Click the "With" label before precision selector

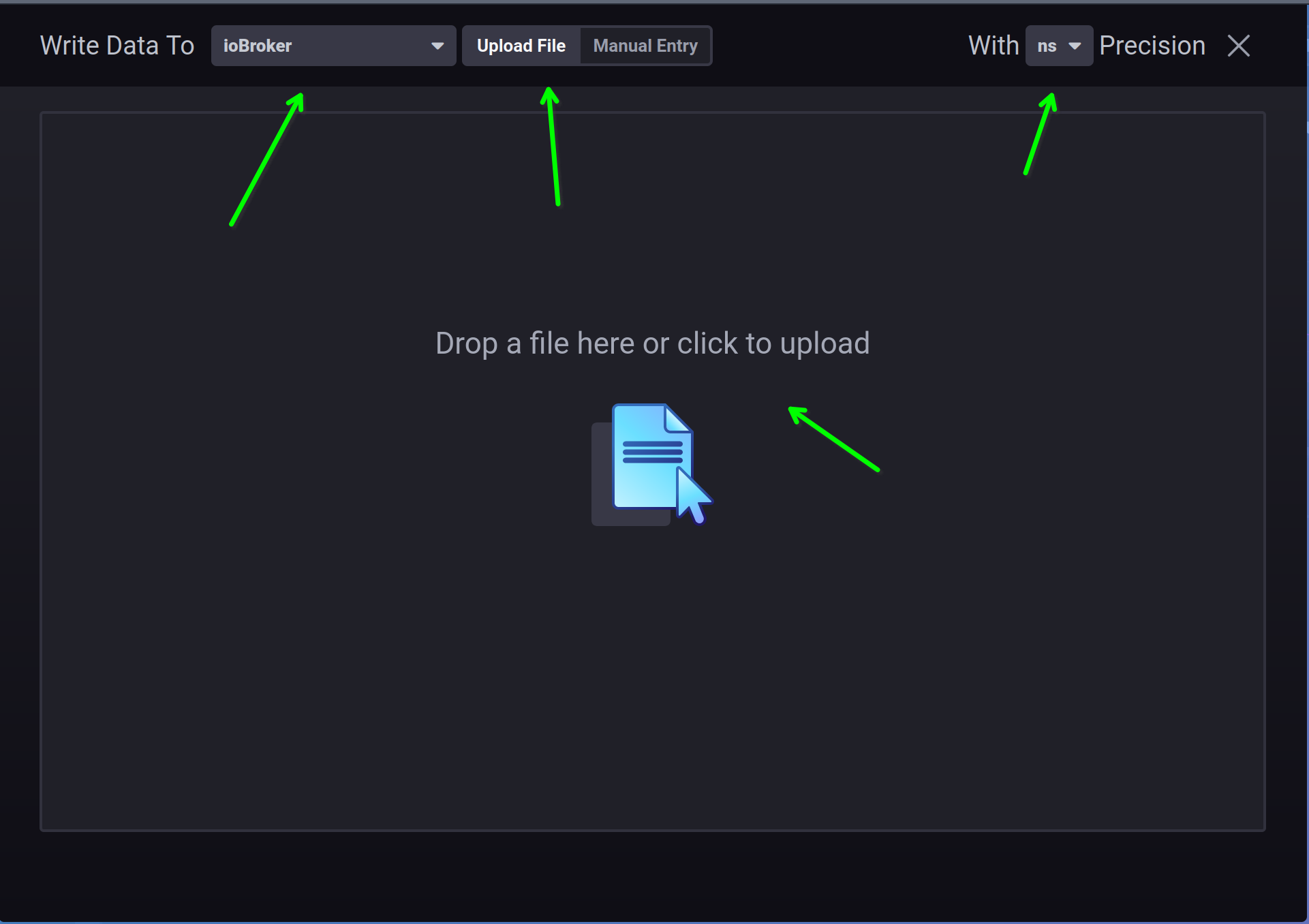pyautogui.click(x=994, y=46)
